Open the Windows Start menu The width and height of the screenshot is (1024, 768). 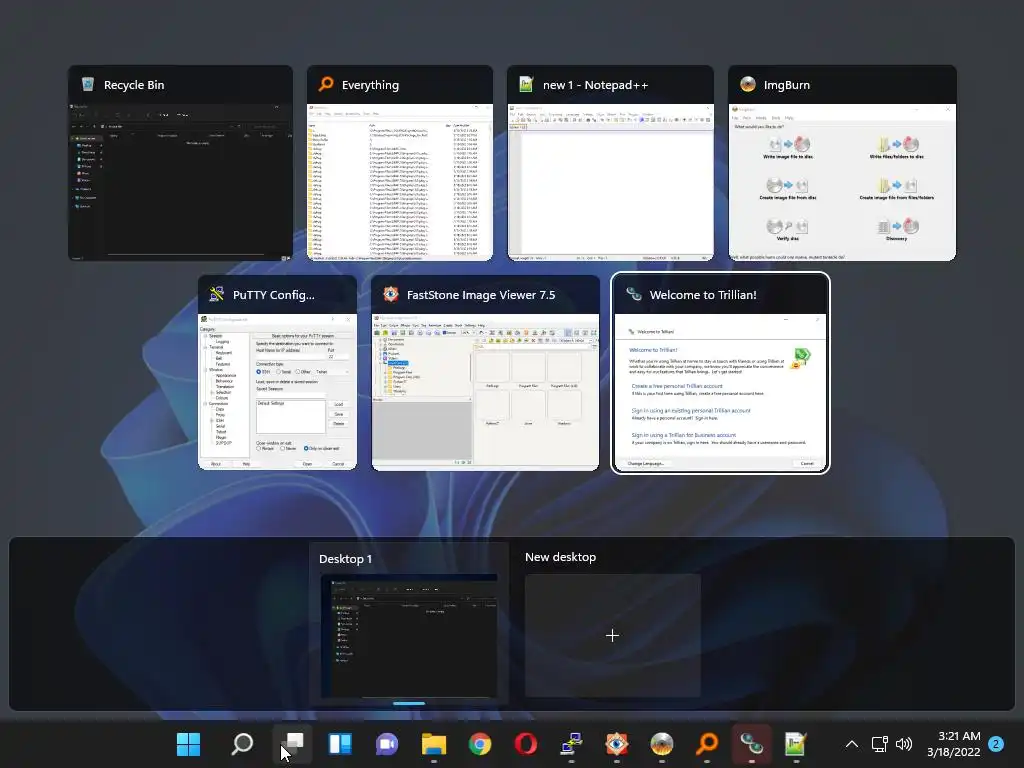tap(189, 744)
